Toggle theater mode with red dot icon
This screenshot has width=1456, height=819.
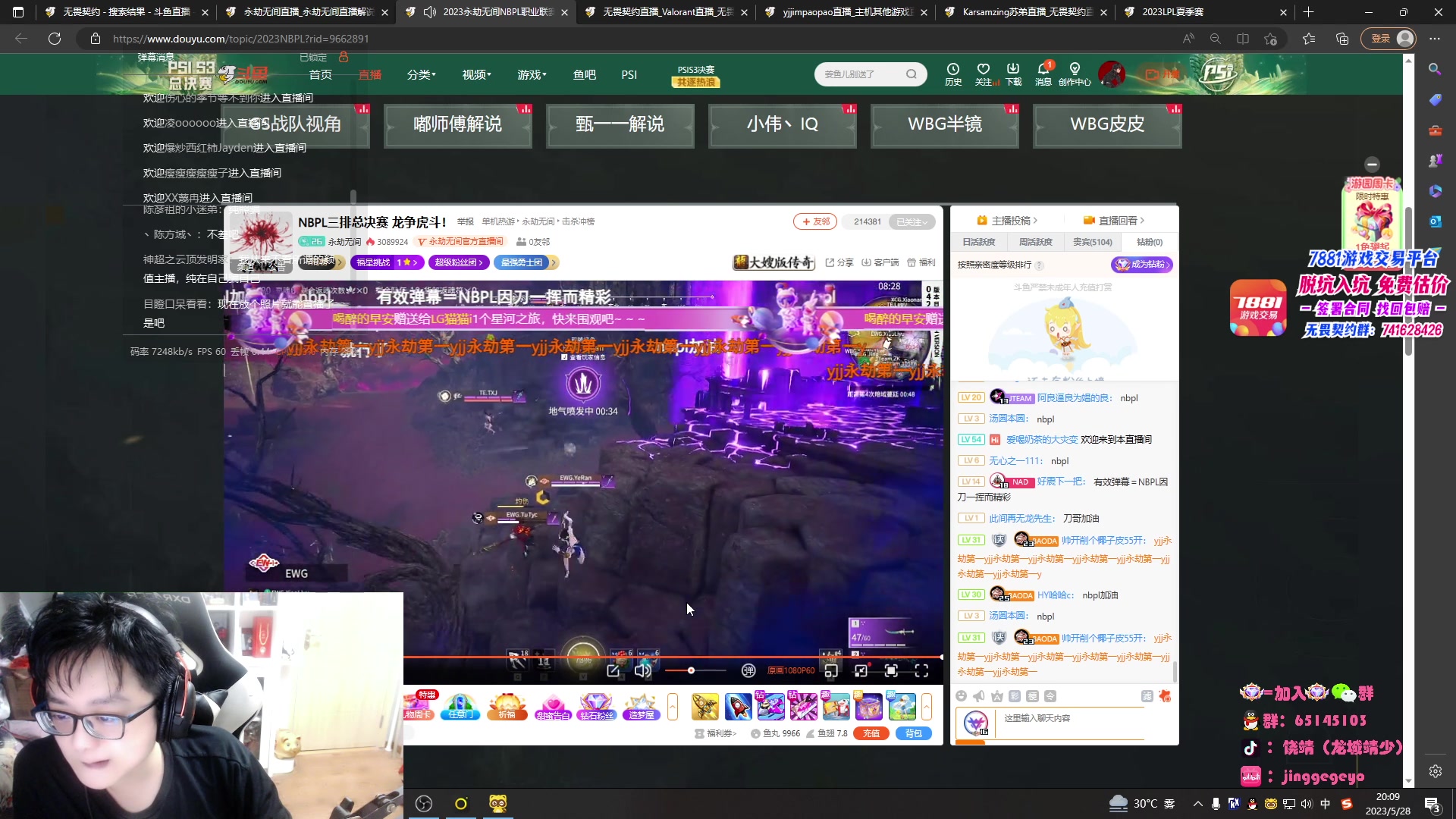point(861,670)
